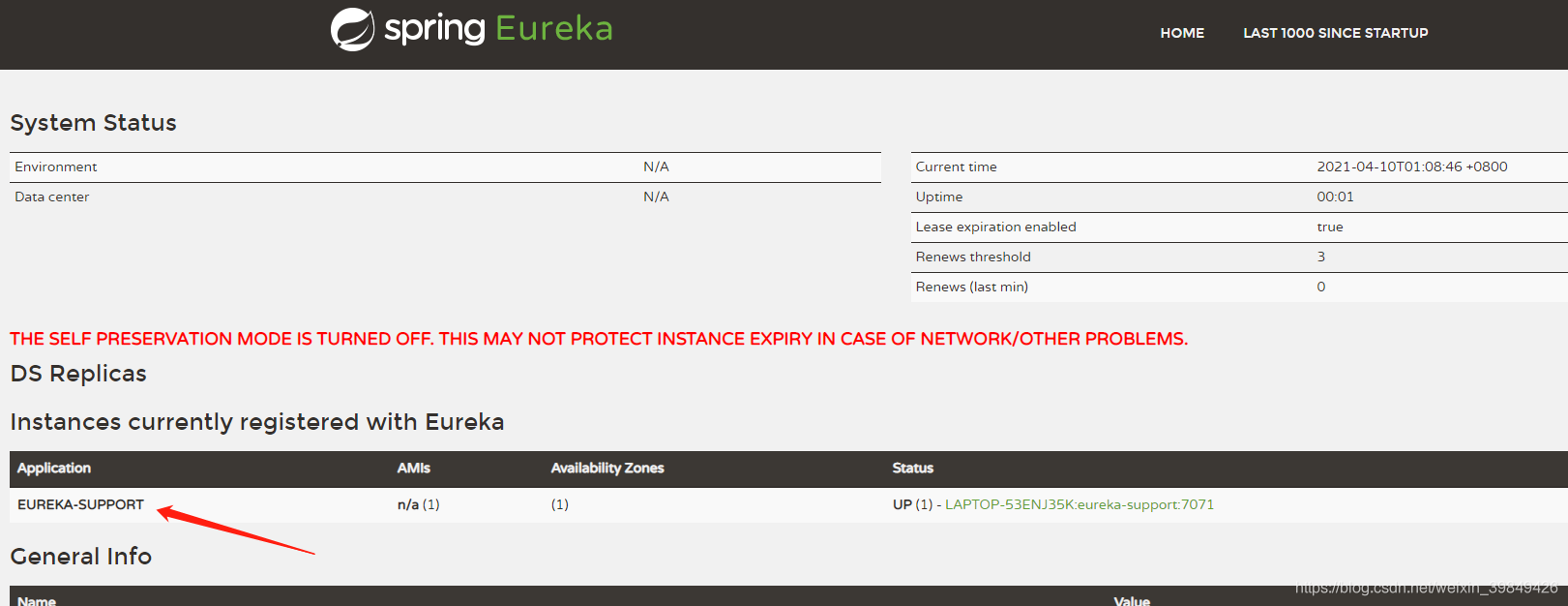The image size is (1568, 606).
Task: Click the Lease expiration enabled label
Action: [995, 227]
